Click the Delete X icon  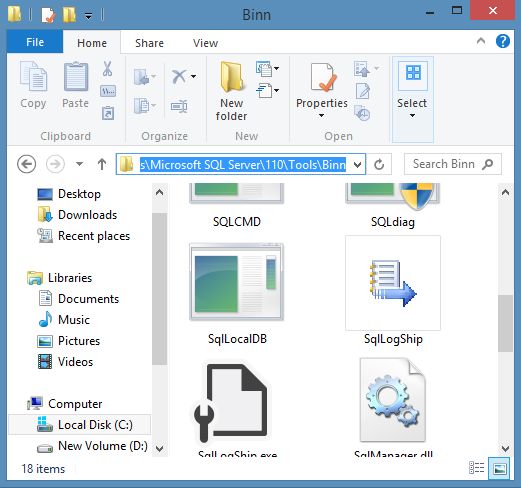(x=179, y=76)
